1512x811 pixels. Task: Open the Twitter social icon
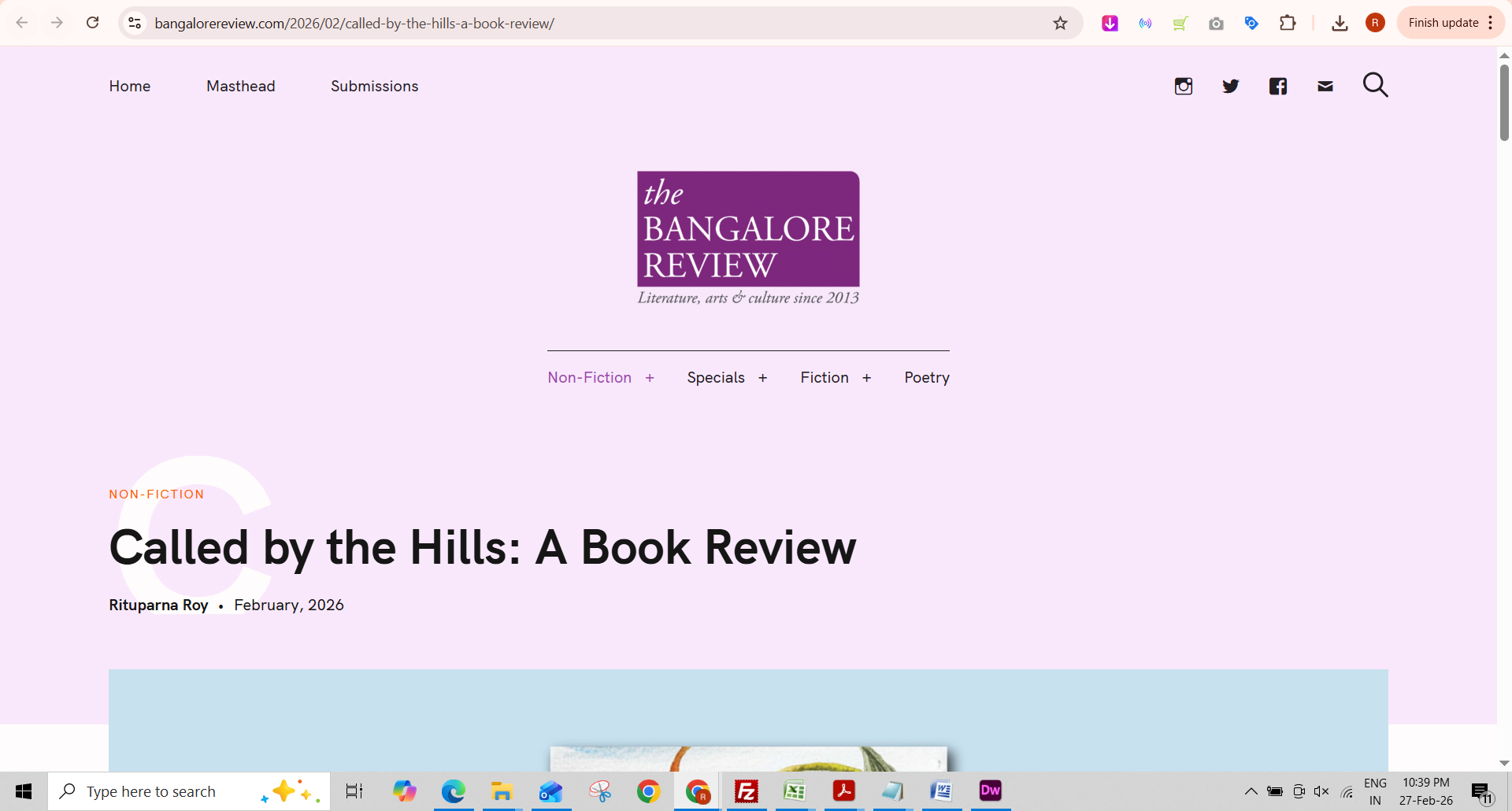point(1230,86)
